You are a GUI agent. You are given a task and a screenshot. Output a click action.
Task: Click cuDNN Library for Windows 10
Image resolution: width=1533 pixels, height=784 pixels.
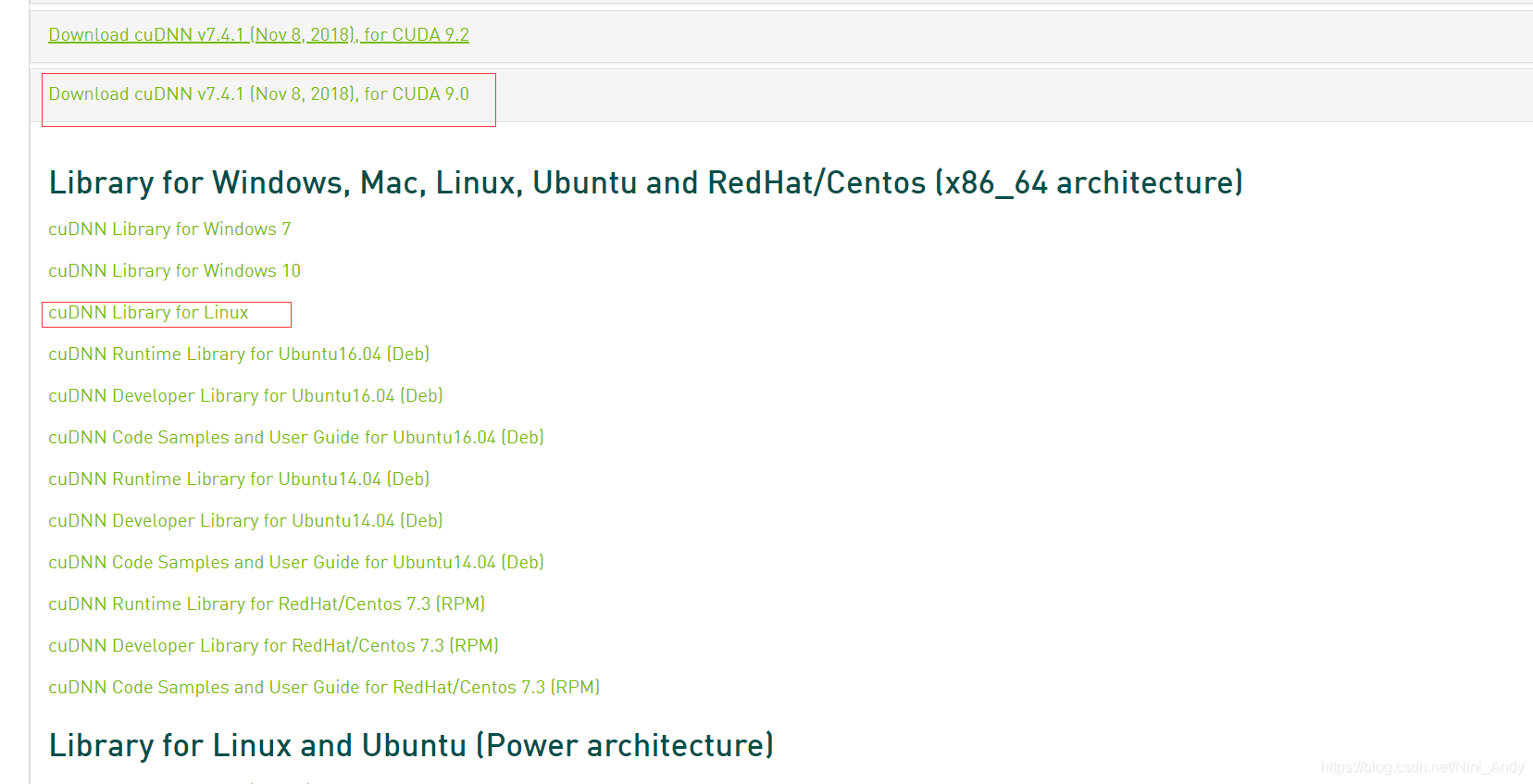(x=174, y=271)
